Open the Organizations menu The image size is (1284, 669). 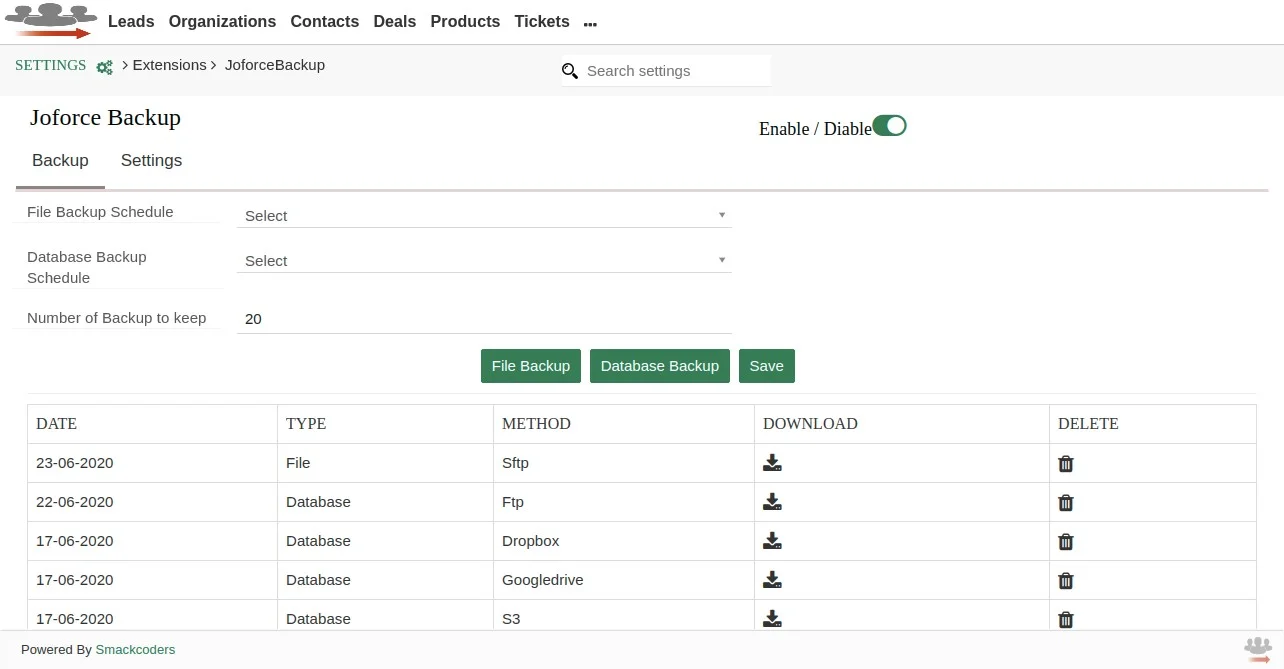[222, 21]
